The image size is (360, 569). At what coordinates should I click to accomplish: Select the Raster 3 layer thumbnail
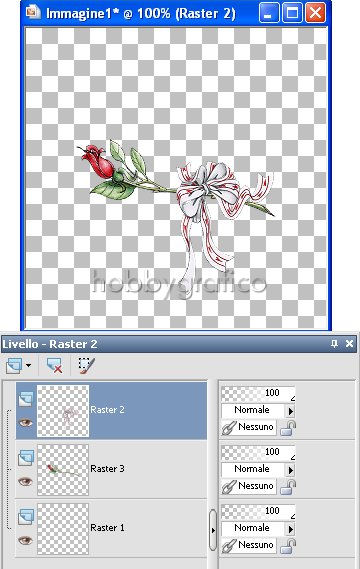tap(63, 470)
